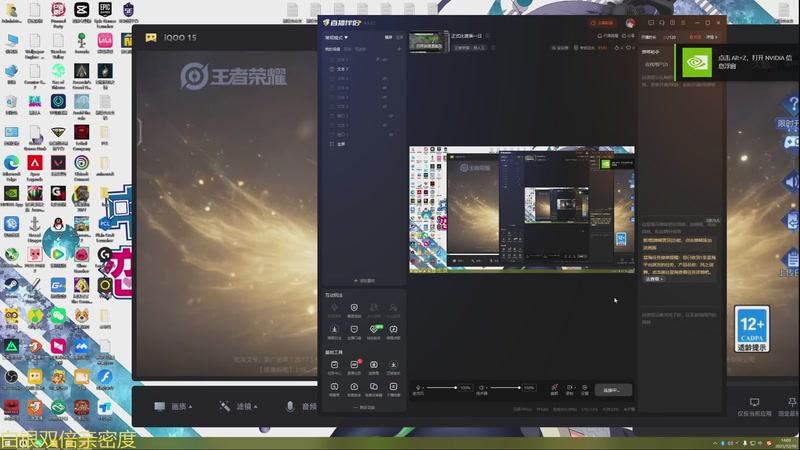Click the 12+ CADPA age rating badge
The height and width of the screenshot is (450, 800).
(752, 329)
